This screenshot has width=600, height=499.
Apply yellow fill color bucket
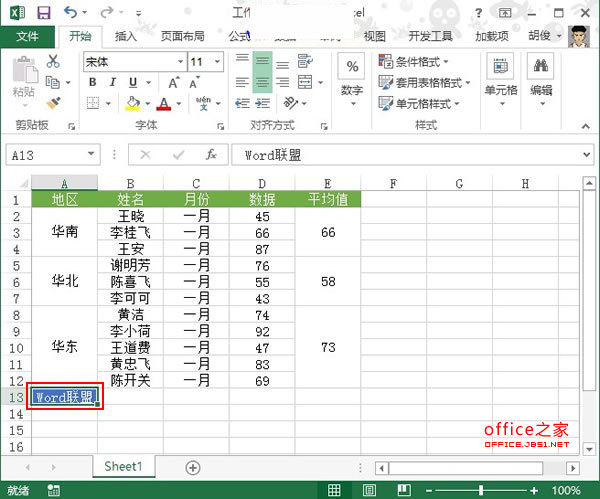(133, 103)
